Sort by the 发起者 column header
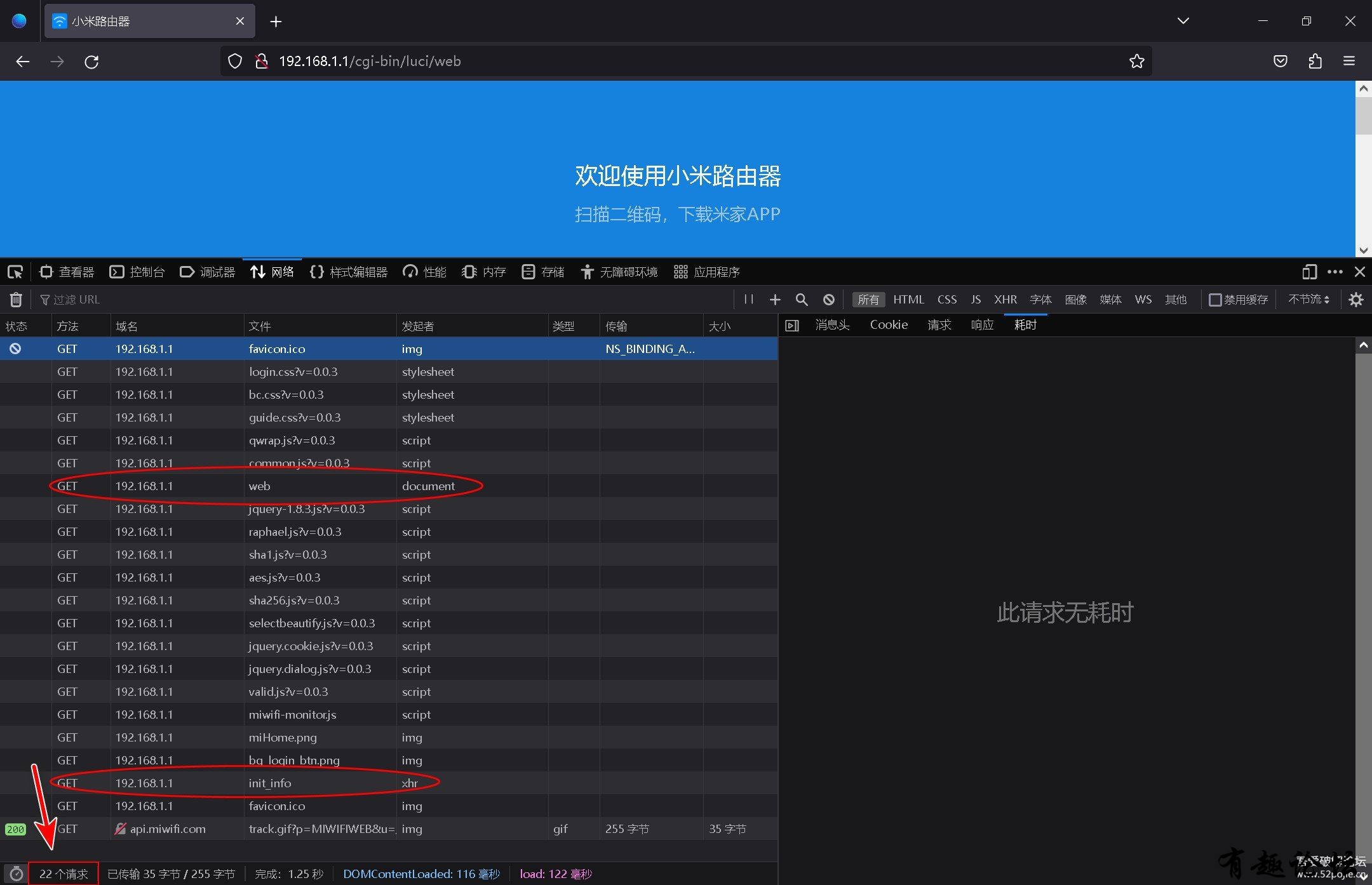Viewport: 1372px width, 885px height. 473,326
